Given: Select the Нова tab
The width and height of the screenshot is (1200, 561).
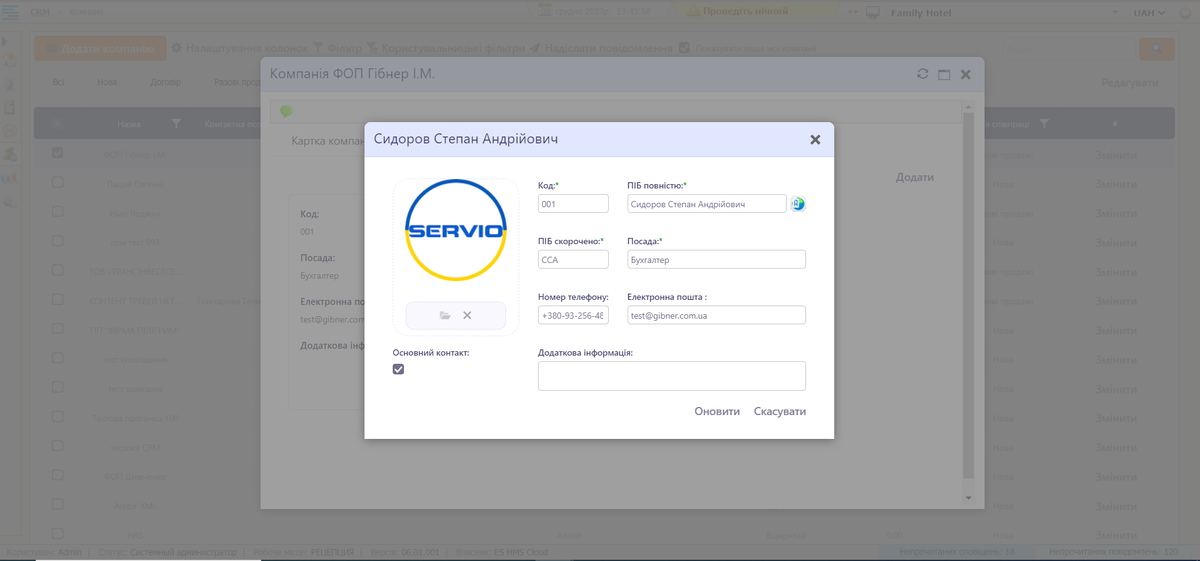Looking at the screenshot, I should click(107, 83).
